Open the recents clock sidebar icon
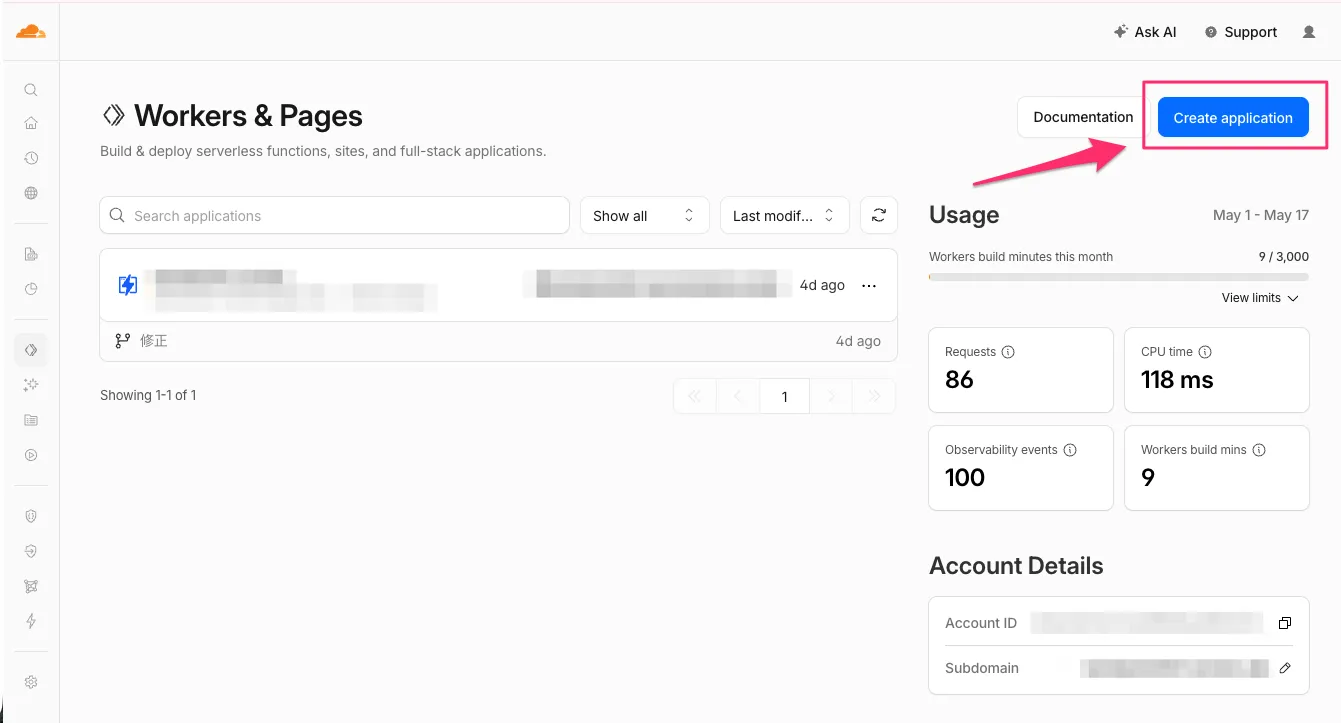Screen dimensions: 1341x723 [x=31, y=158]
